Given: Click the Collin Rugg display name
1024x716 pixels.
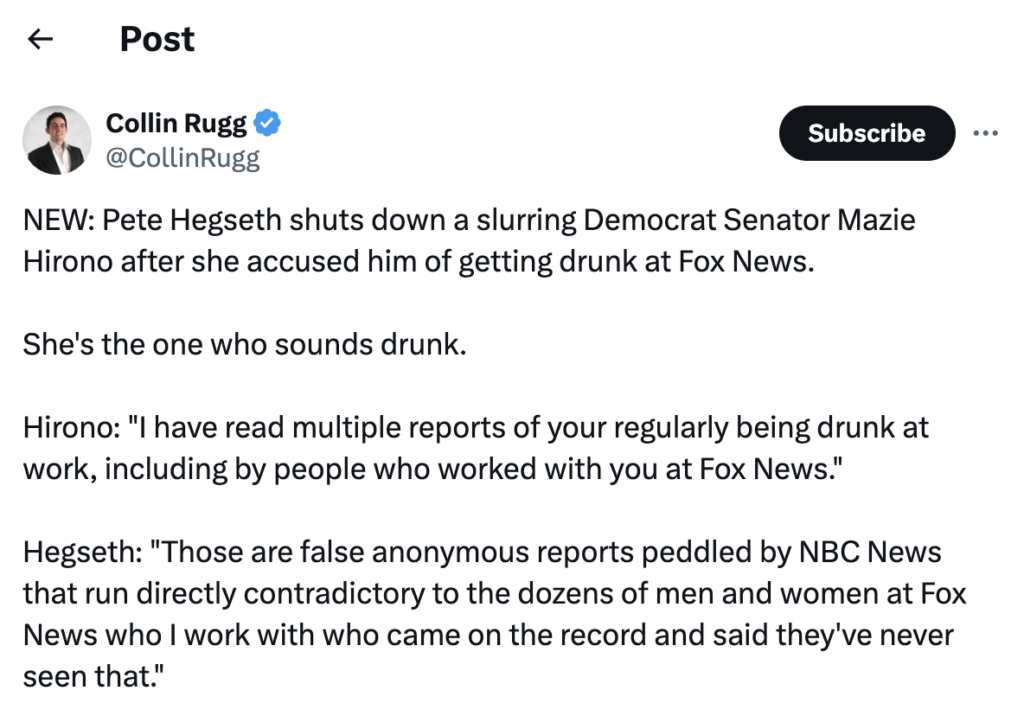Looking at the screenshot, I should tap(178, 123).
